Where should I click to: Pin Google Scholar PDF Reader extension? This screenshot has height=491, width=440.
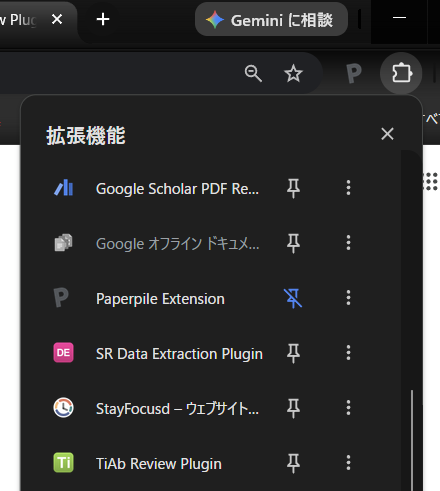293,188
